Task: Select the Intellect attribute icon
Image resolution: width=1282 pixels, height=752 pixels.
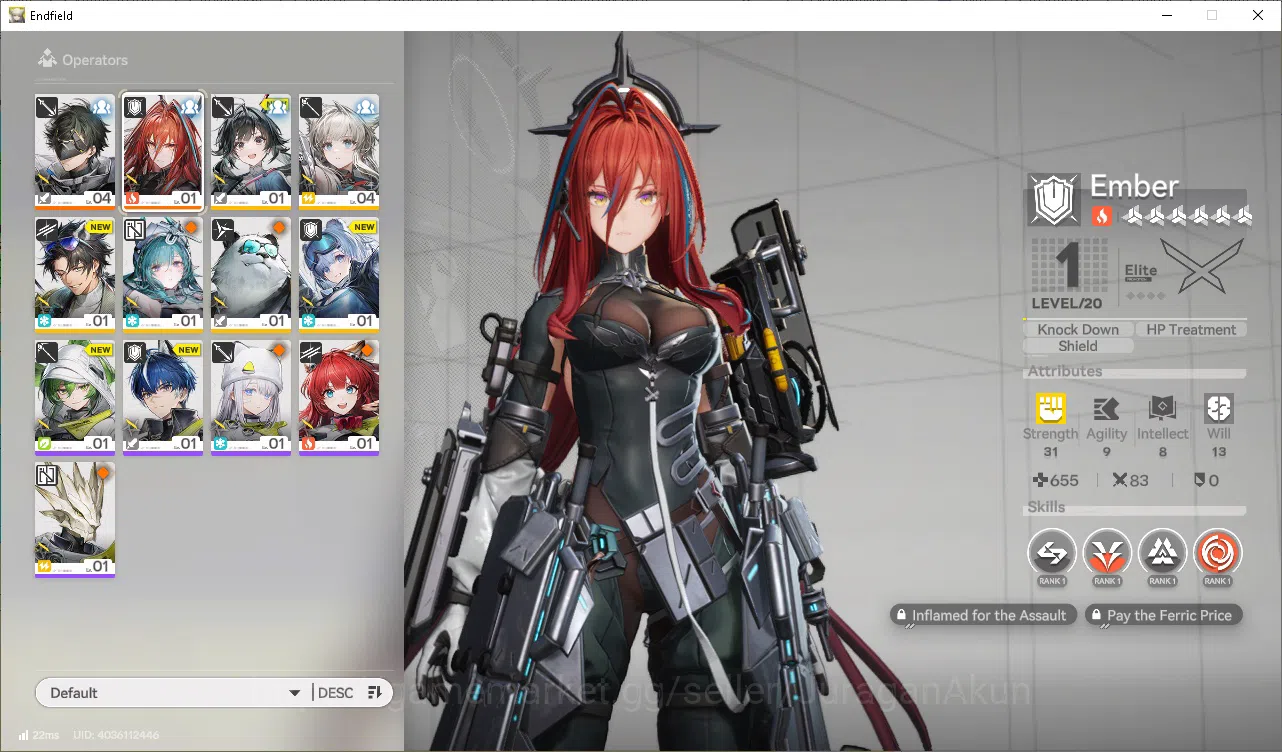Action: pos(1162,408)
